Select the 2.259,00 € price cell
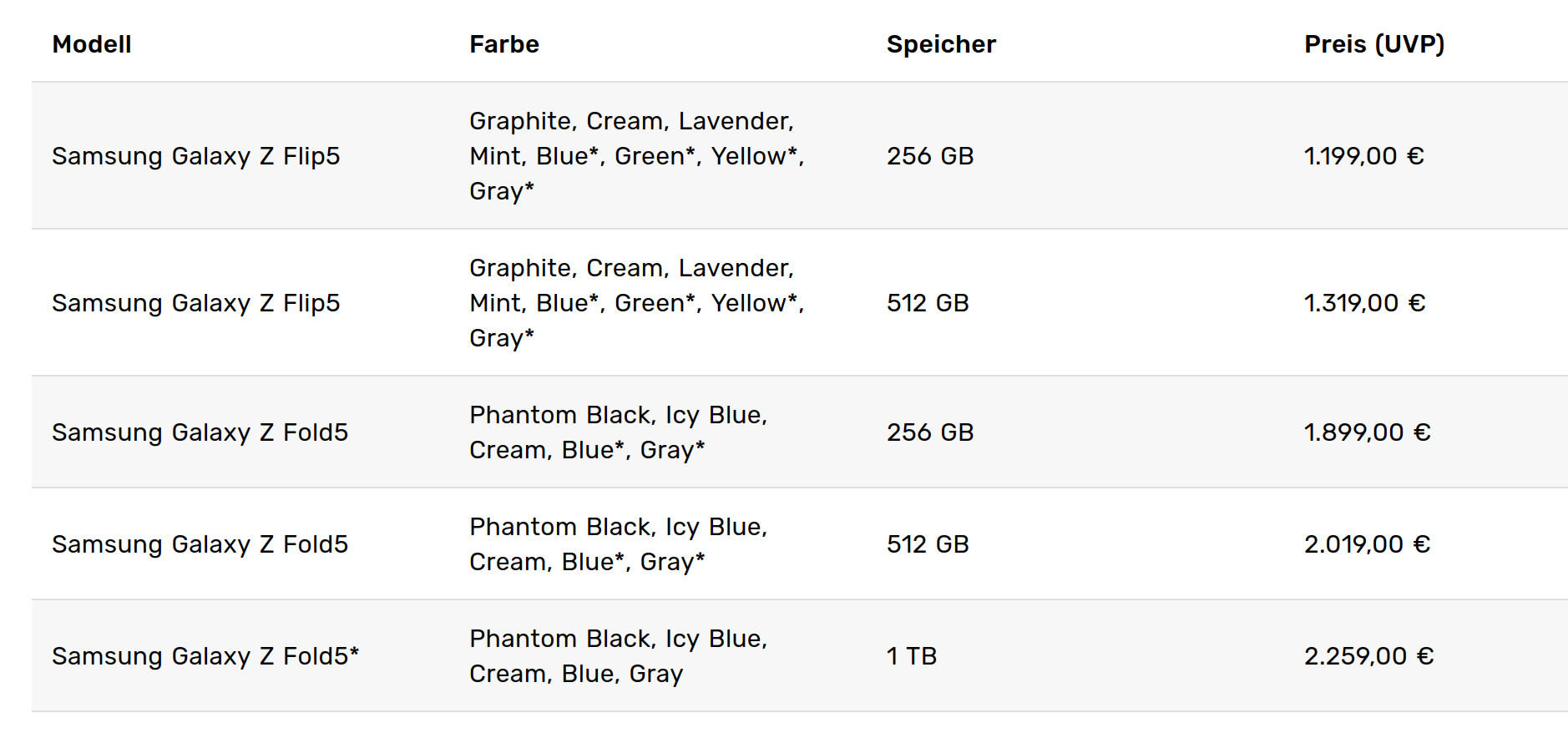 1368,656
